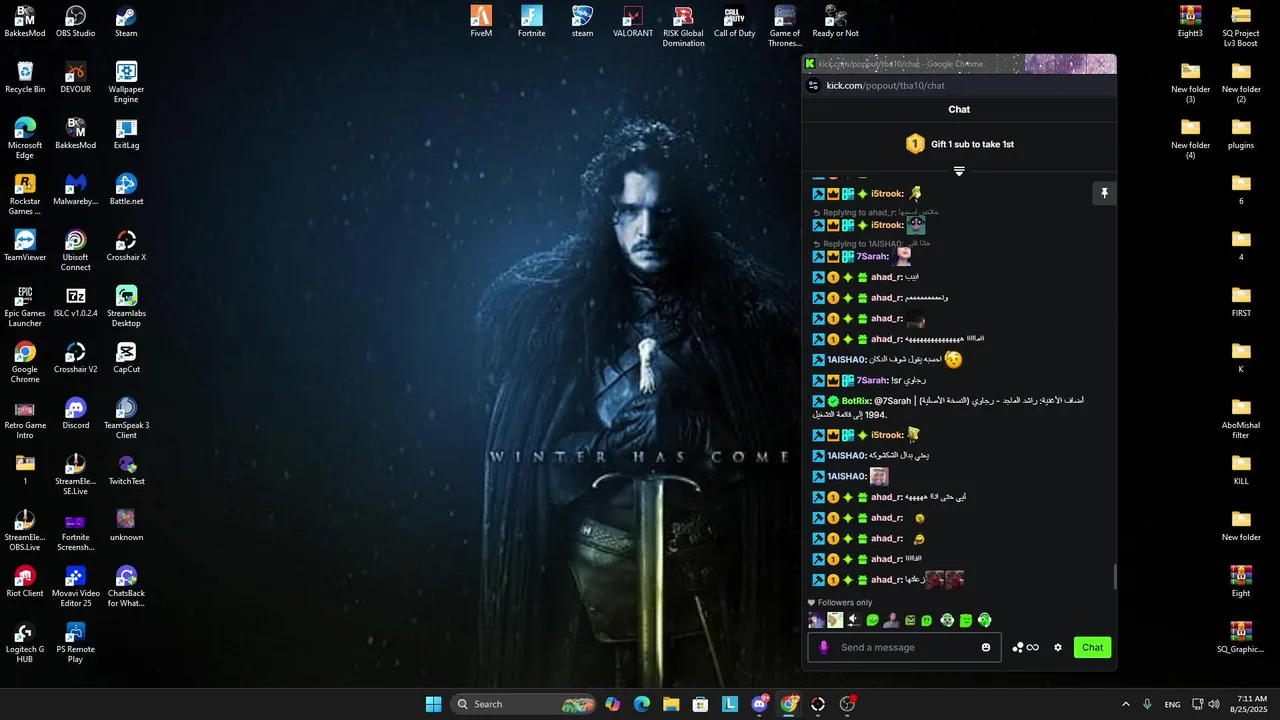Open SQ Project Lv3 Boost folder
Image resolution: width=1280 pixels, height=720 pixels.
(1241, 26)
